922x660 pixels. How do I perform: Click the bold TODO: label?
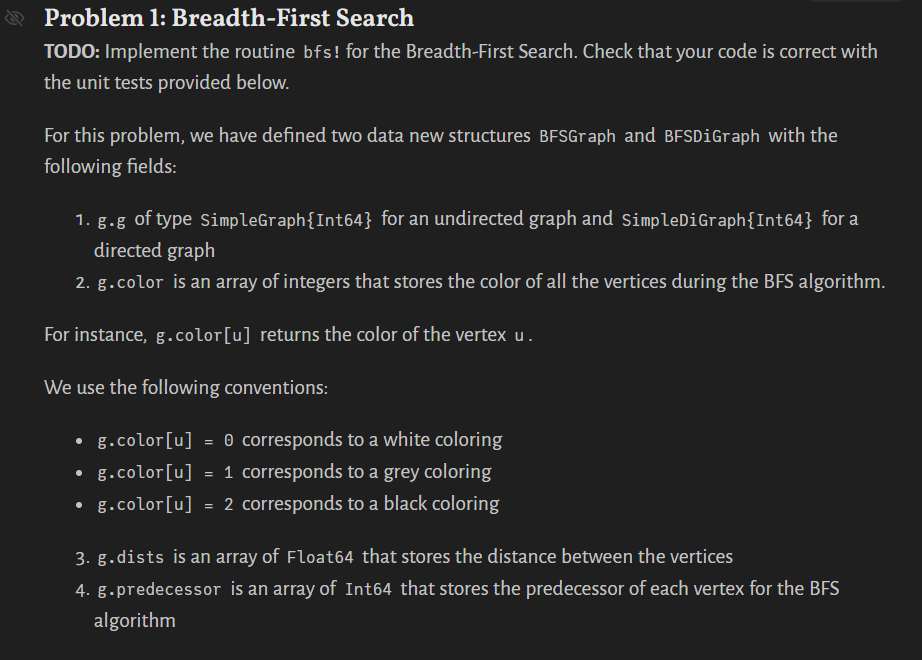click(71, 51)
